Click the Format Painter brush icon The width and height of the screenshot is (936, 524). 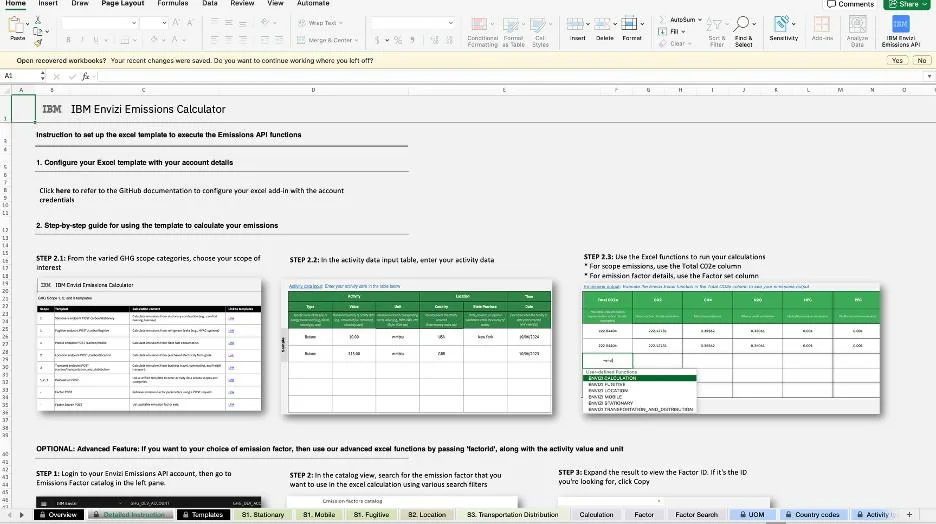coord(38,42)
